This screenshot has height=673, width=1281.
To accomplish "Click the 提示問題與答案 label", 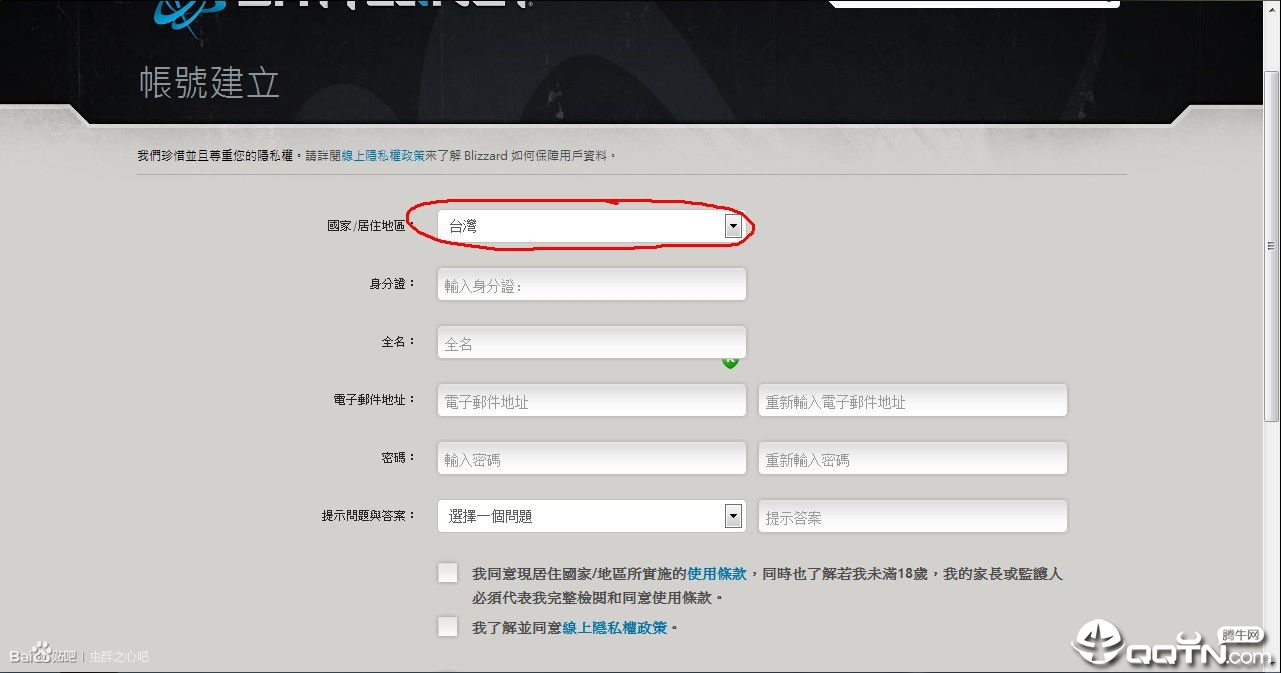I will coord(368,516).
